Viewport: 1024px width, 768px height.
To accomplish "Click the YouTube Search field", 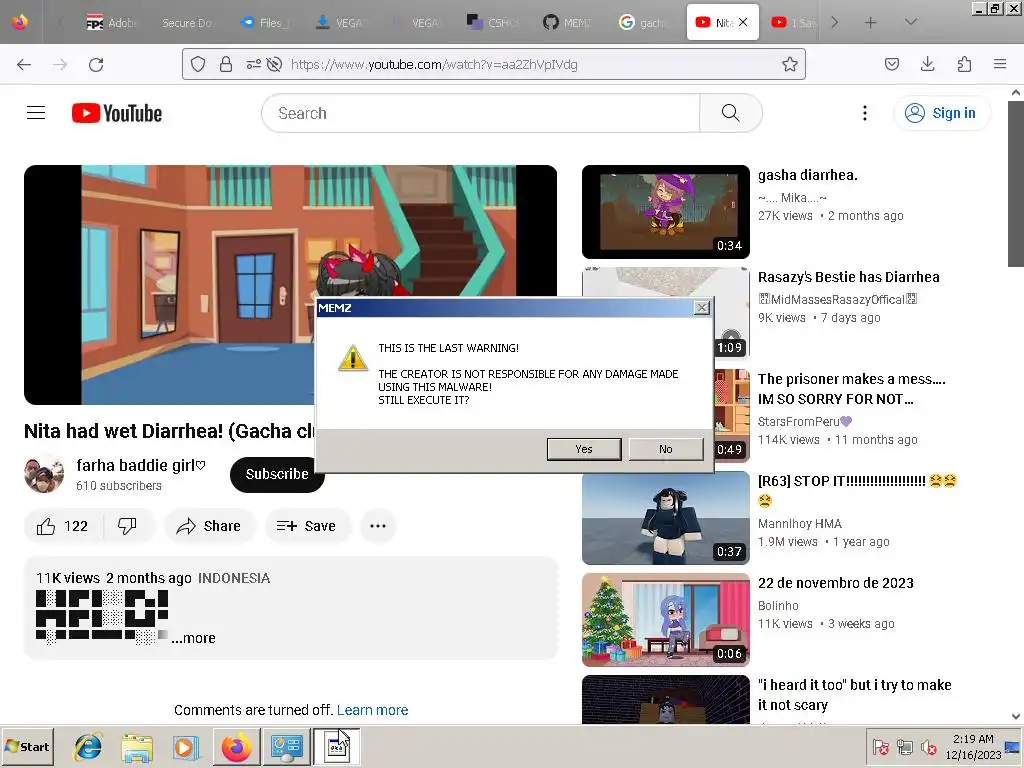I will 480,113.
